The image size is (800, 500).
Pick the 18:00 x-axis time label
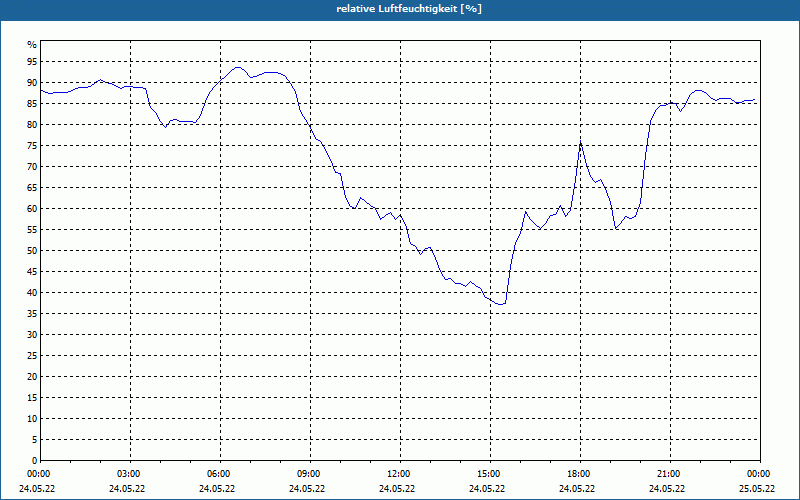click(x=579, y=474)
